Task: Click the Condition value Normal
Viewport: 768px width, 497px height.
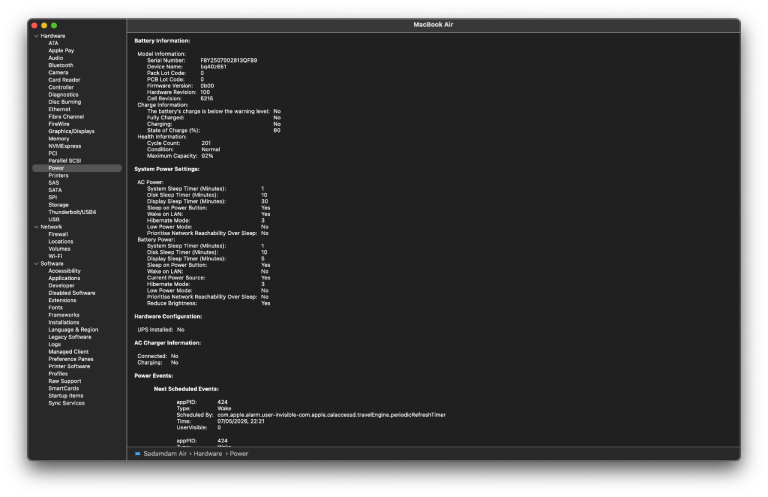Action: [x=211, y=149]
